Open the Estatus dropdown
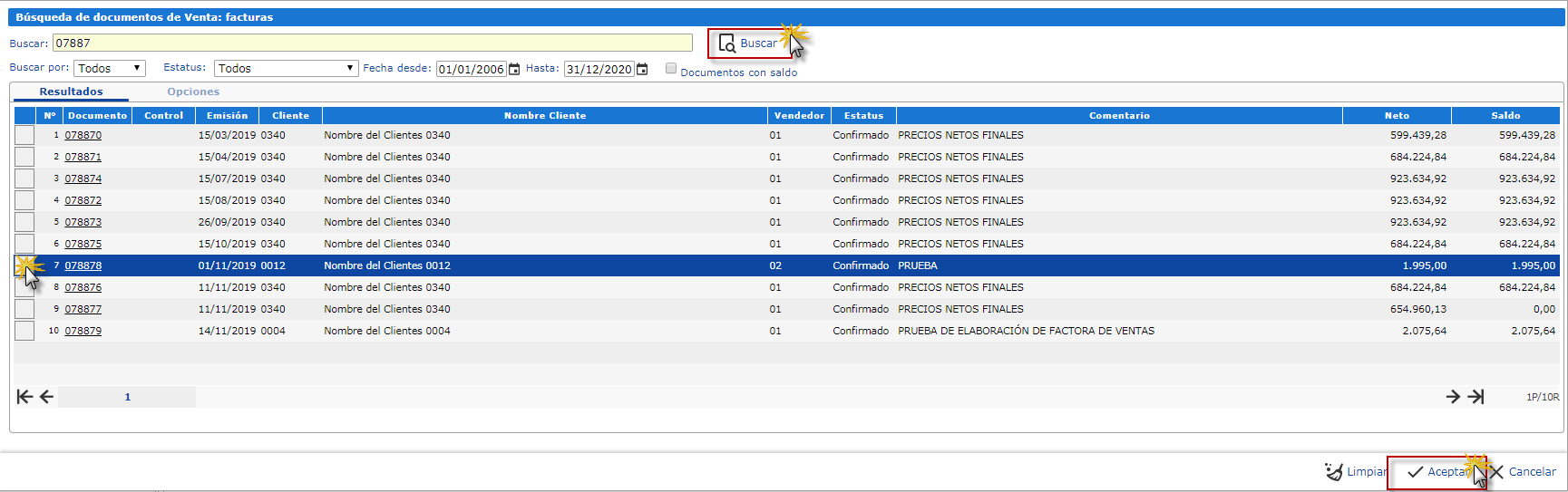The height and width of the screenshot is (492, 1568). coord(287,69)
